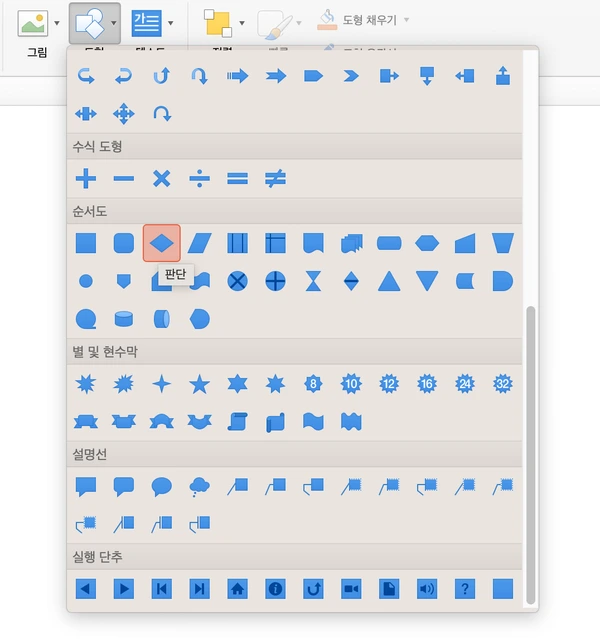Select the information action button shape
The image size is (600, 639).
point(276,589)
